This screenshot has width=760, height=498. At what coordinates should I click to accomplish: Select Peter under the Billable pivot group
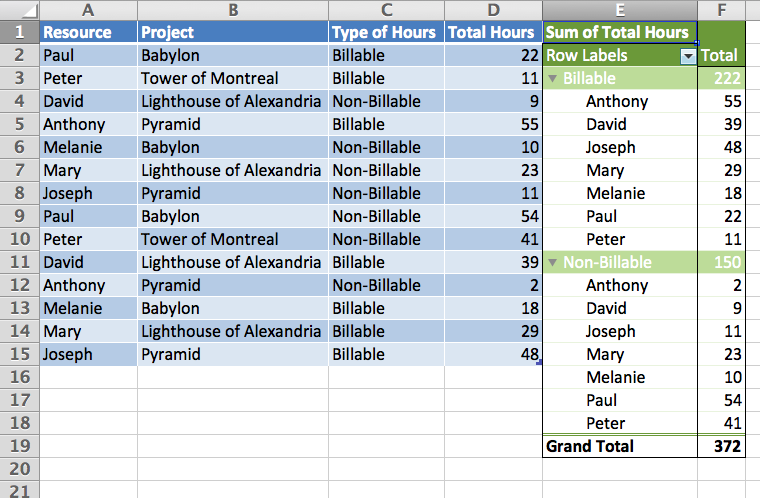pyautogui.click(x=620, y=239)
